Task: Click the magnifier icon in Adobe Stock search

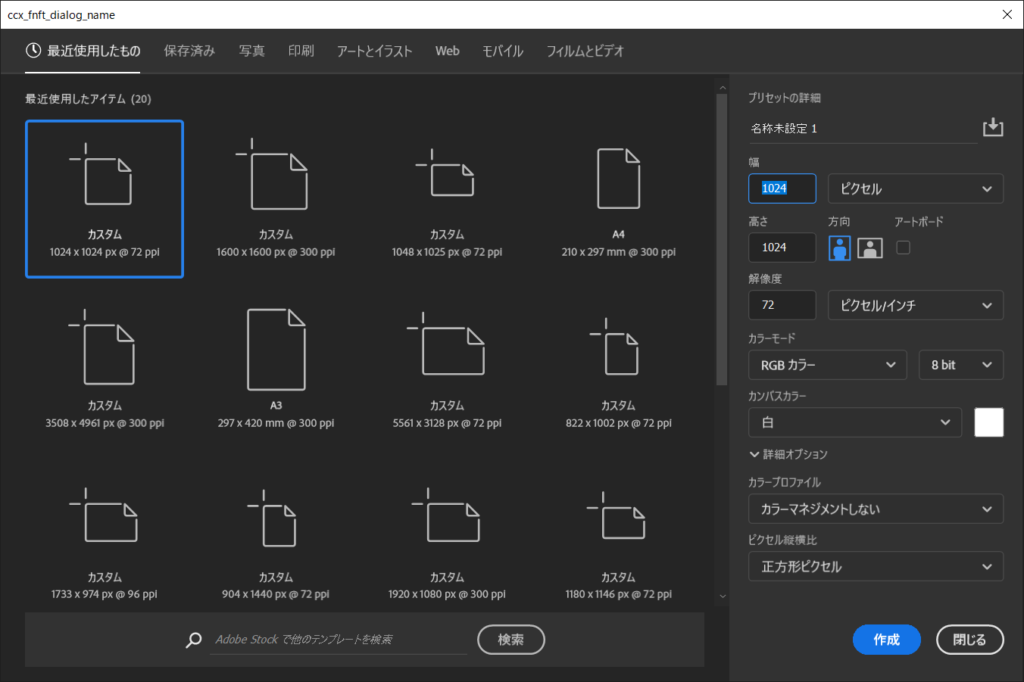Action: click(x=194, y=640)
